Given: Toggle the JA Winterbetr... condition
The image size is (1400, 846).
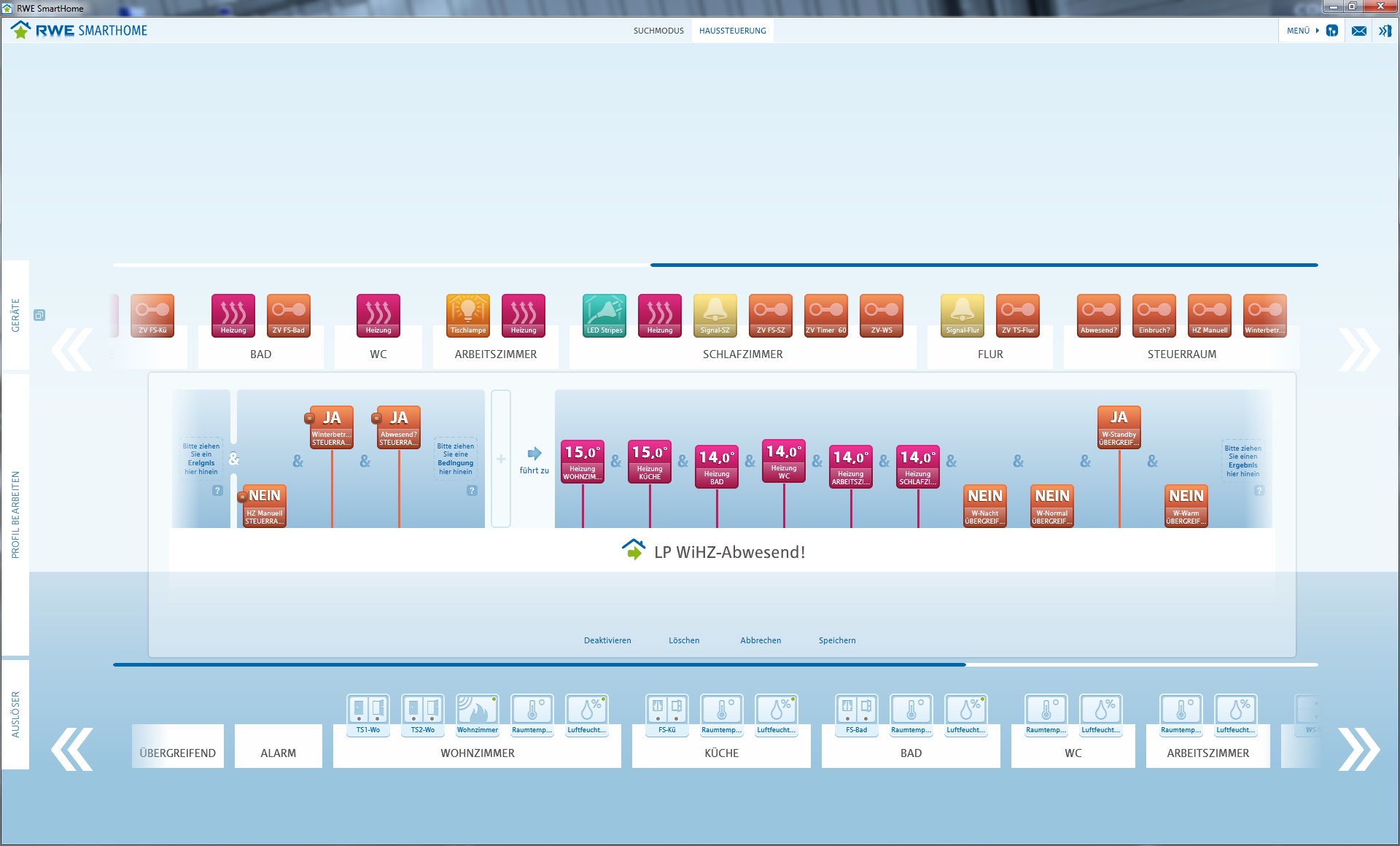Looking at the screenshot, I should point(332,427).
